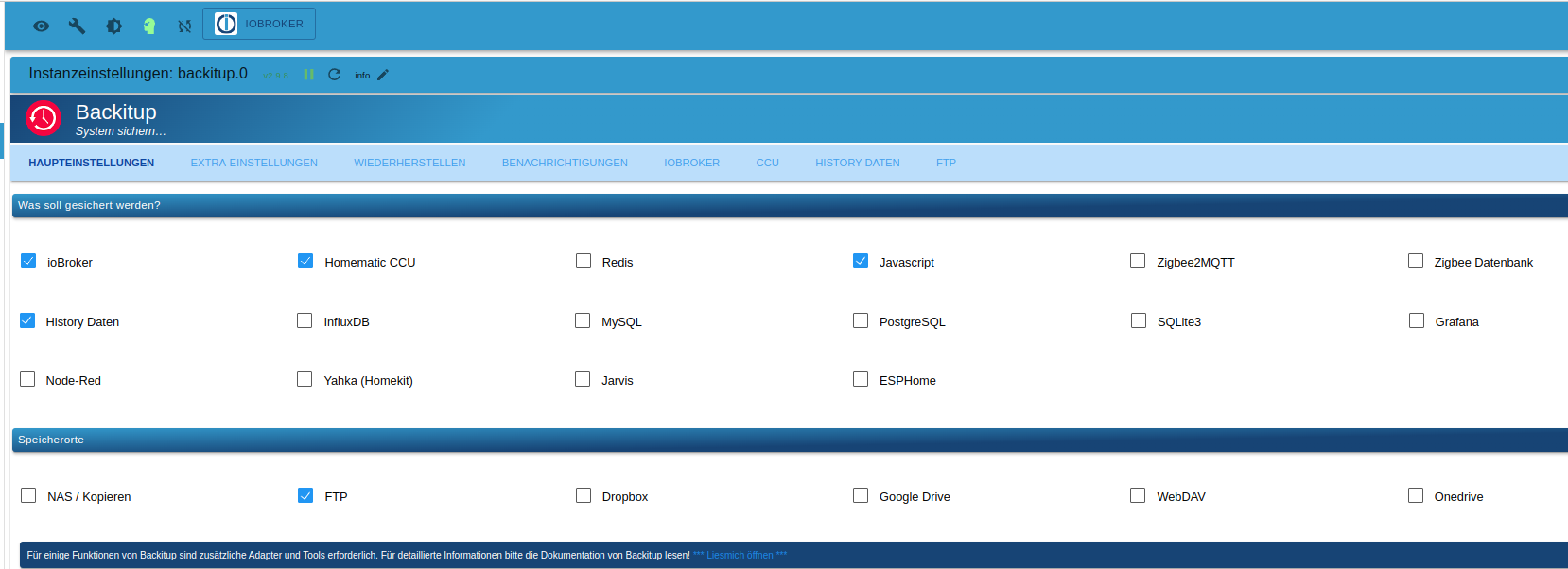This screenshot has height=569, width=1568.
Task: Toggle the theme brightness icon
Action: [x=113, y=26]
